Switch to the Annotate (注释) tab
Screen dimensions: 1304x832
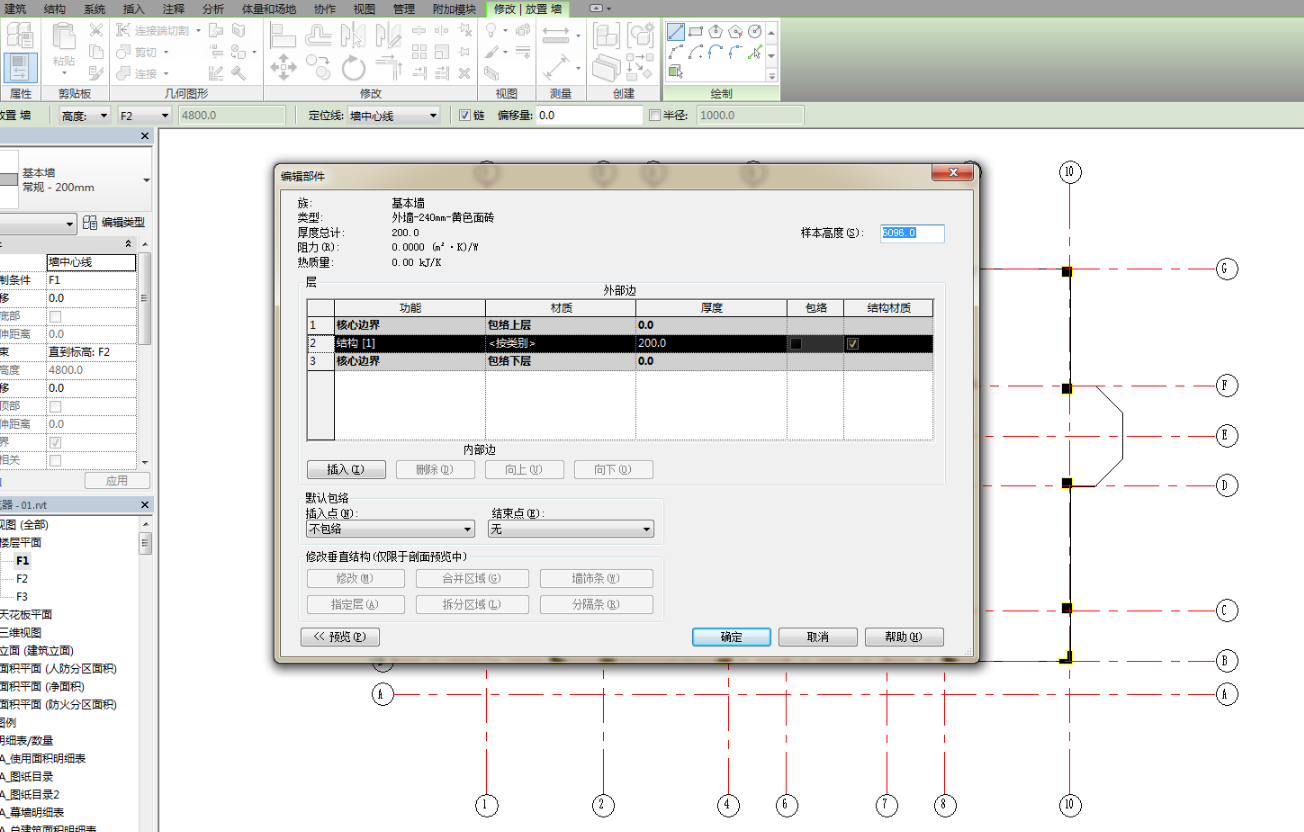(x=173, y=8)
